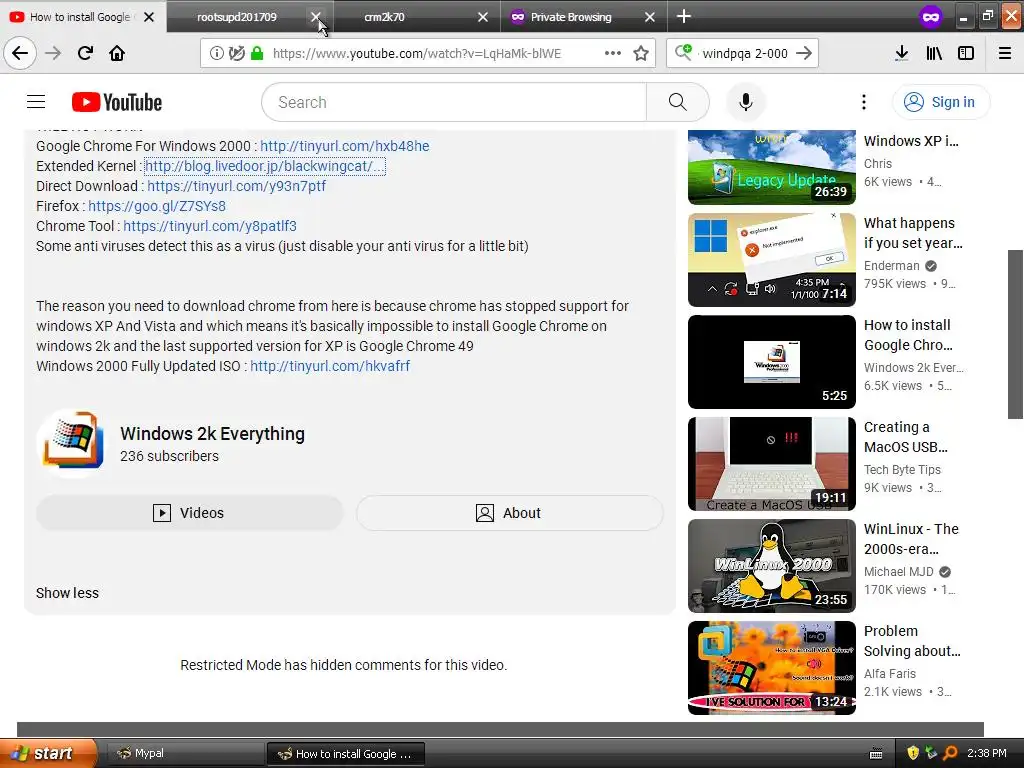
Task: Open tinyurl.com/hxb48he Chrome link
Action: (x=345, y=146)
